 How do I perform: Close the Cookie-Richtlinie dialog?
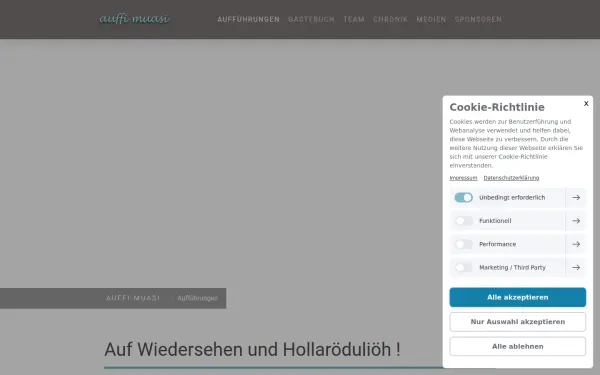click(x=586, y=103)
